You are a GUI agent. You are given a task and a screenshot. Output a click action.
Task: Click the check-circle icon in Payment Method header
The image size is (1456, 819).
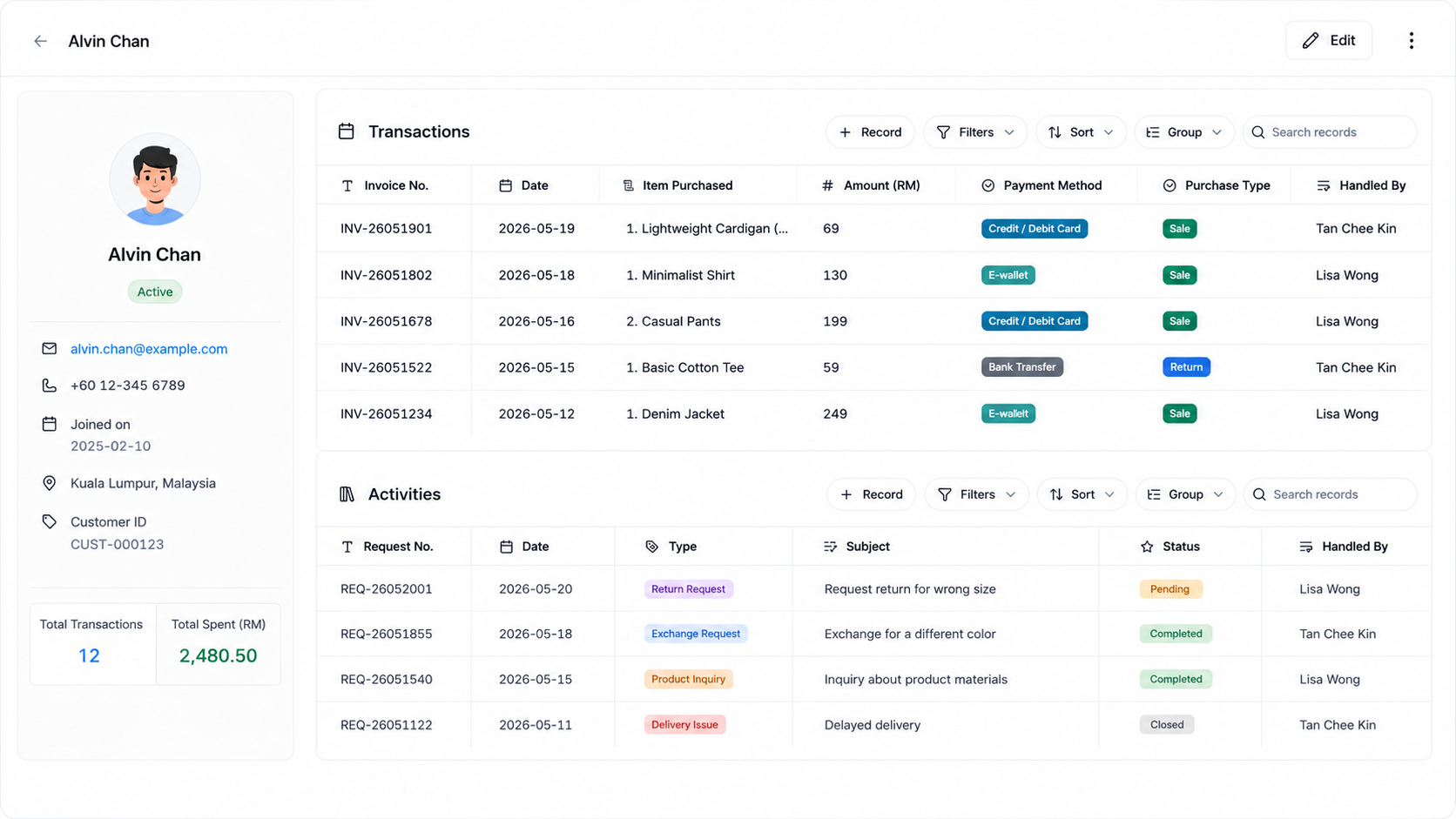tap(988, 185)
